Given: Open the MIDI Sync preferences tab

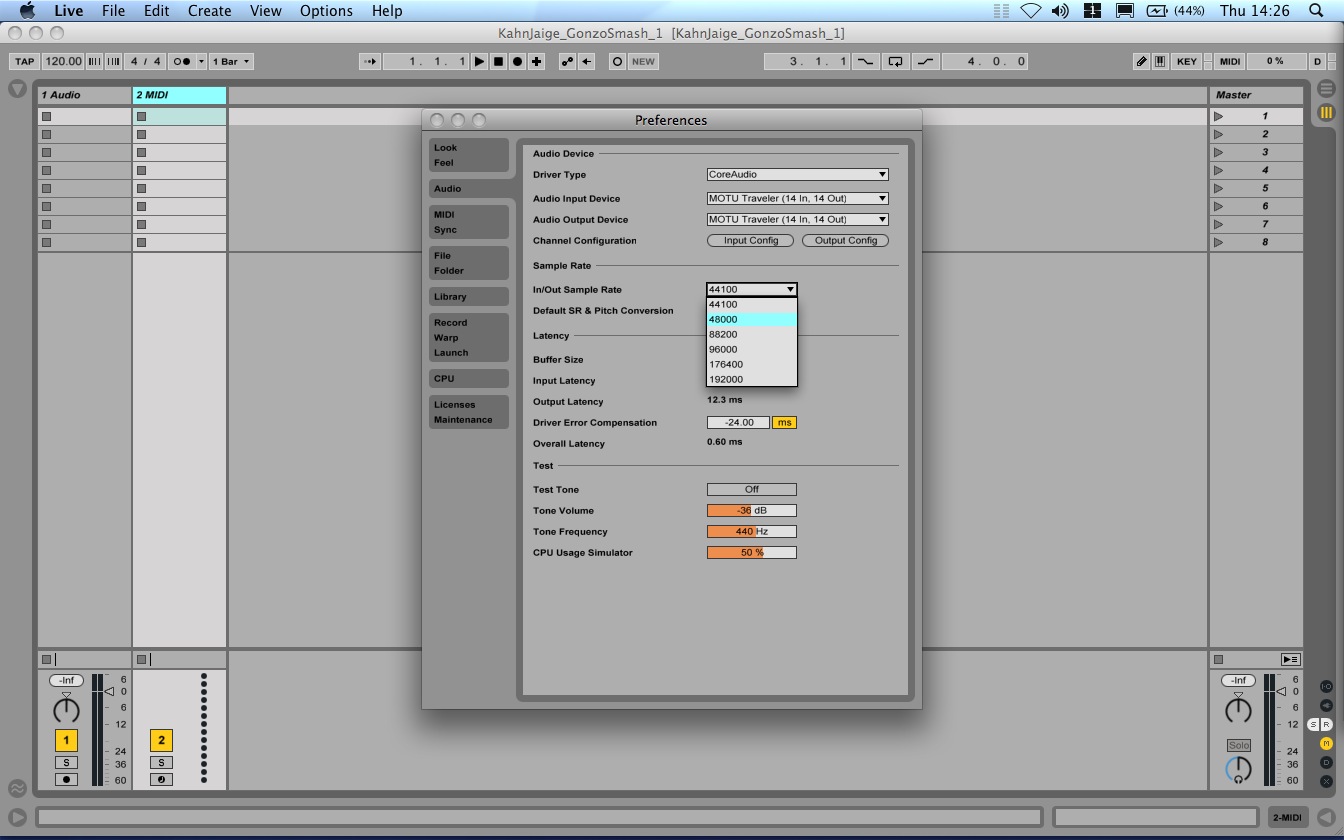Looking at the screenshot, I should (468, 222).
